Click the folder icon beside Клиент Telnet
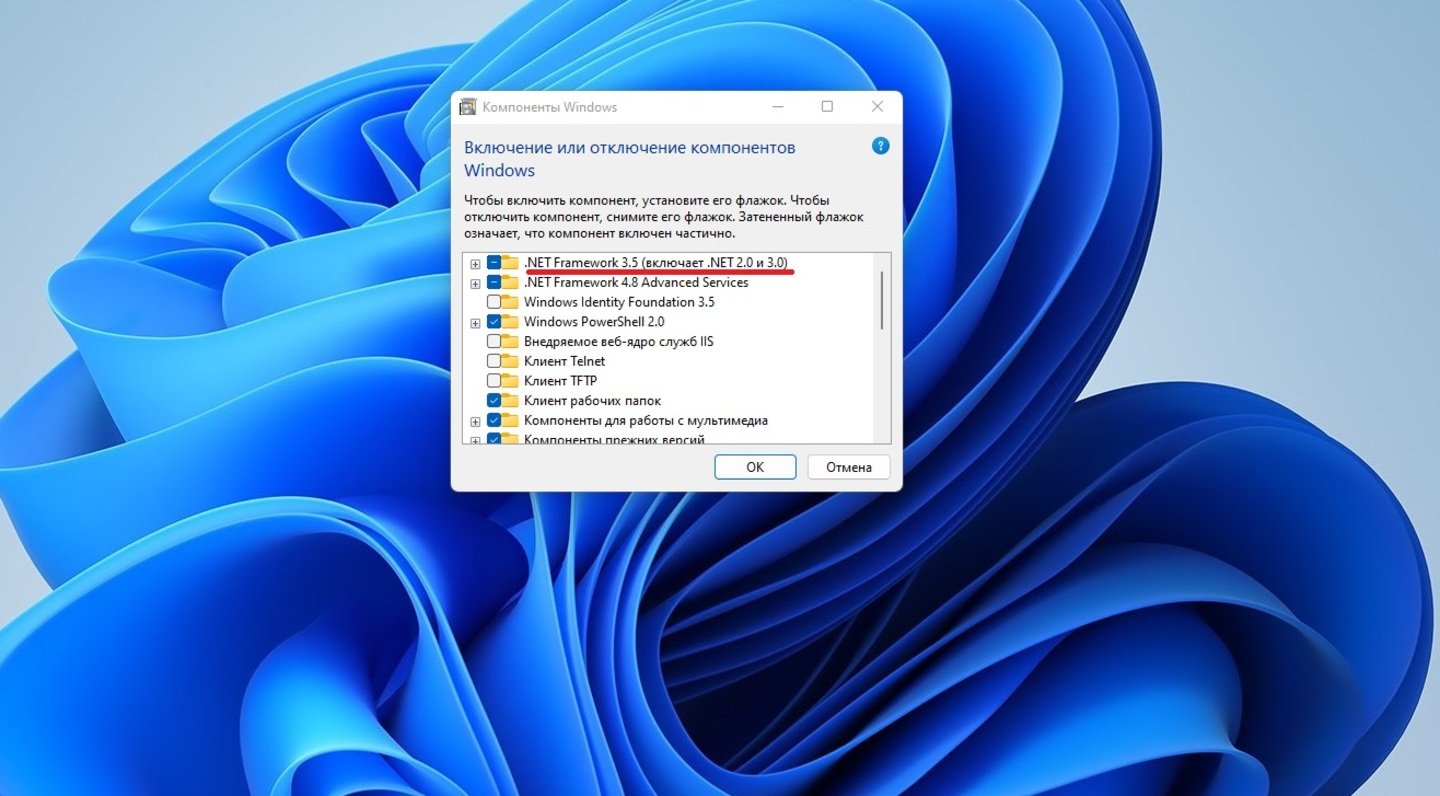The height and width of the screenshot is (796, 1440). (511, 361)
